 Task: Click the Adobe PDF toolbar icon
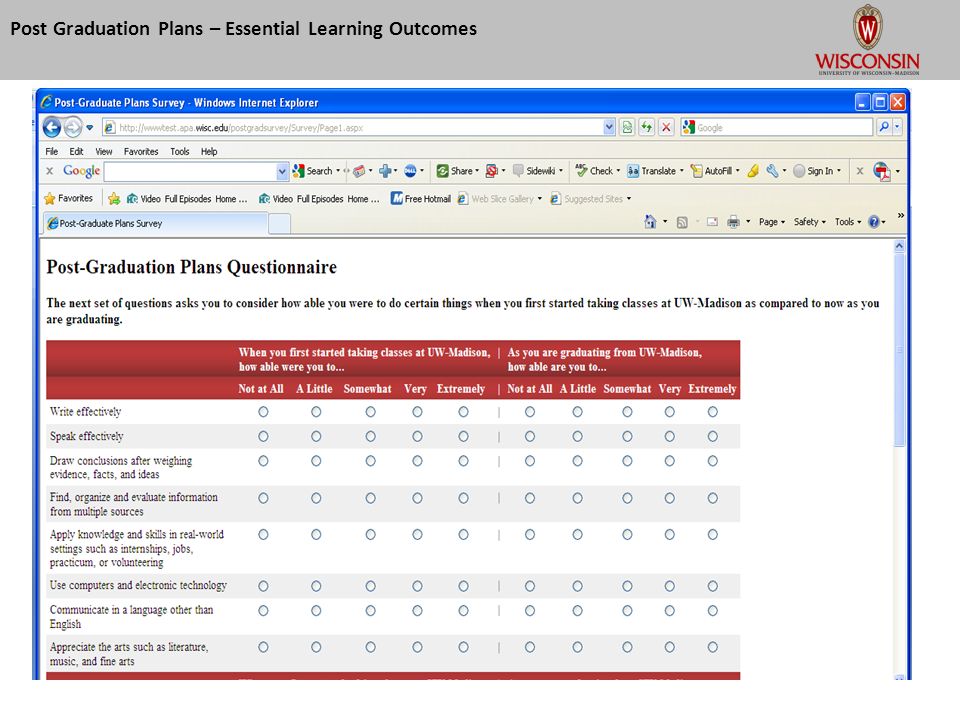[882, 171]
